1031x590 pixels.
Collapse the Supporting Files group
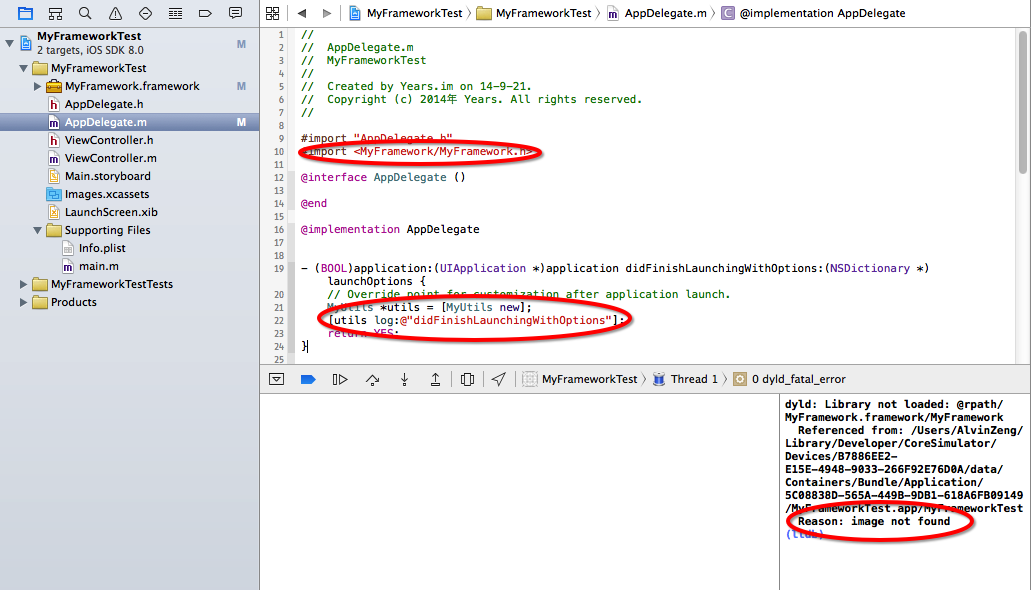click(x=37, y=230)
